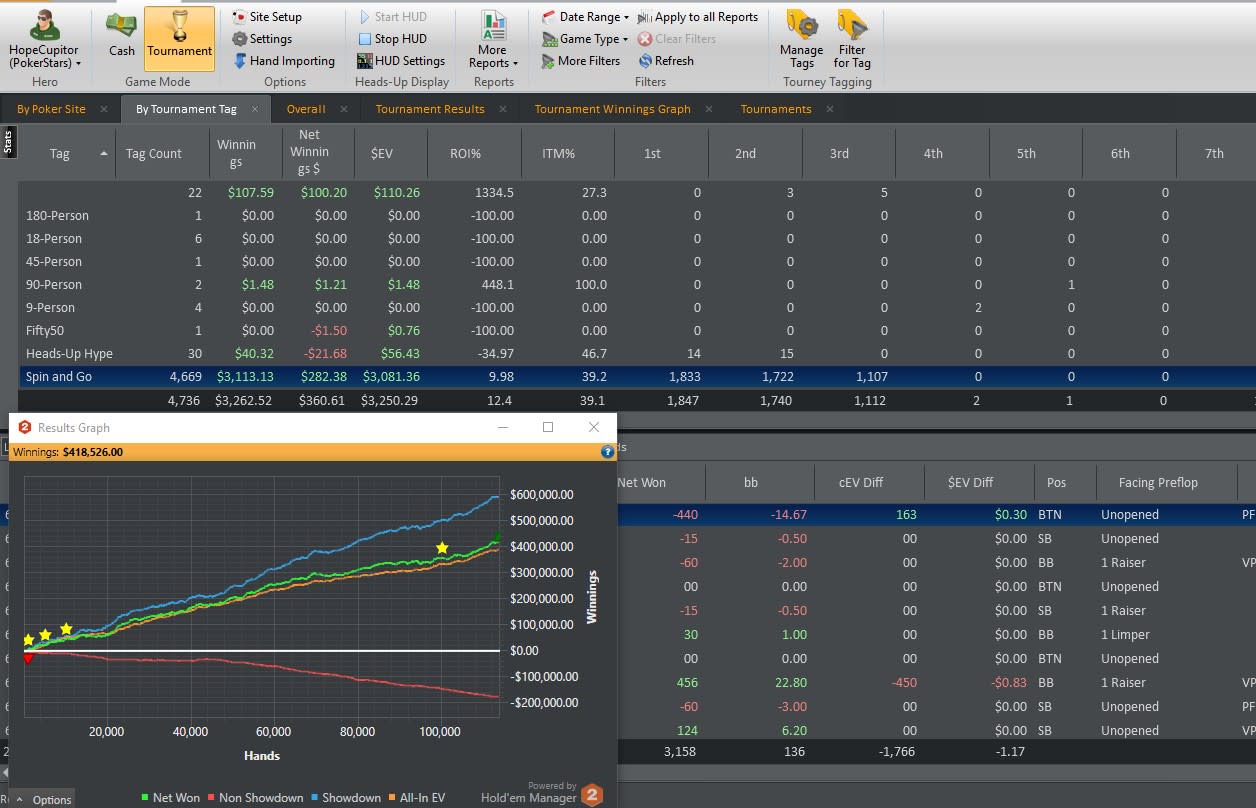Open More Reports
This screenshot has height=808, width=1256.
pyautogui.click(x=492, y=40)
